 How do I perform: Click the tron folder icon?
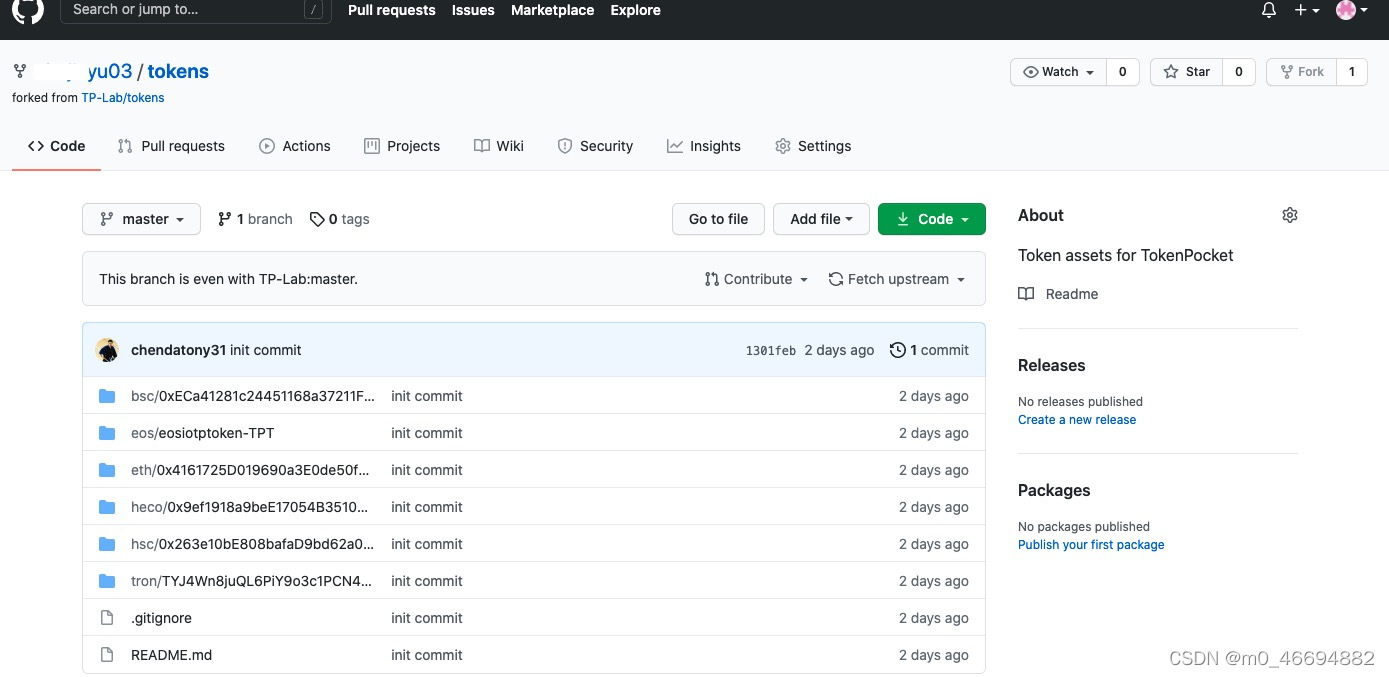click(x=107, y=581)
